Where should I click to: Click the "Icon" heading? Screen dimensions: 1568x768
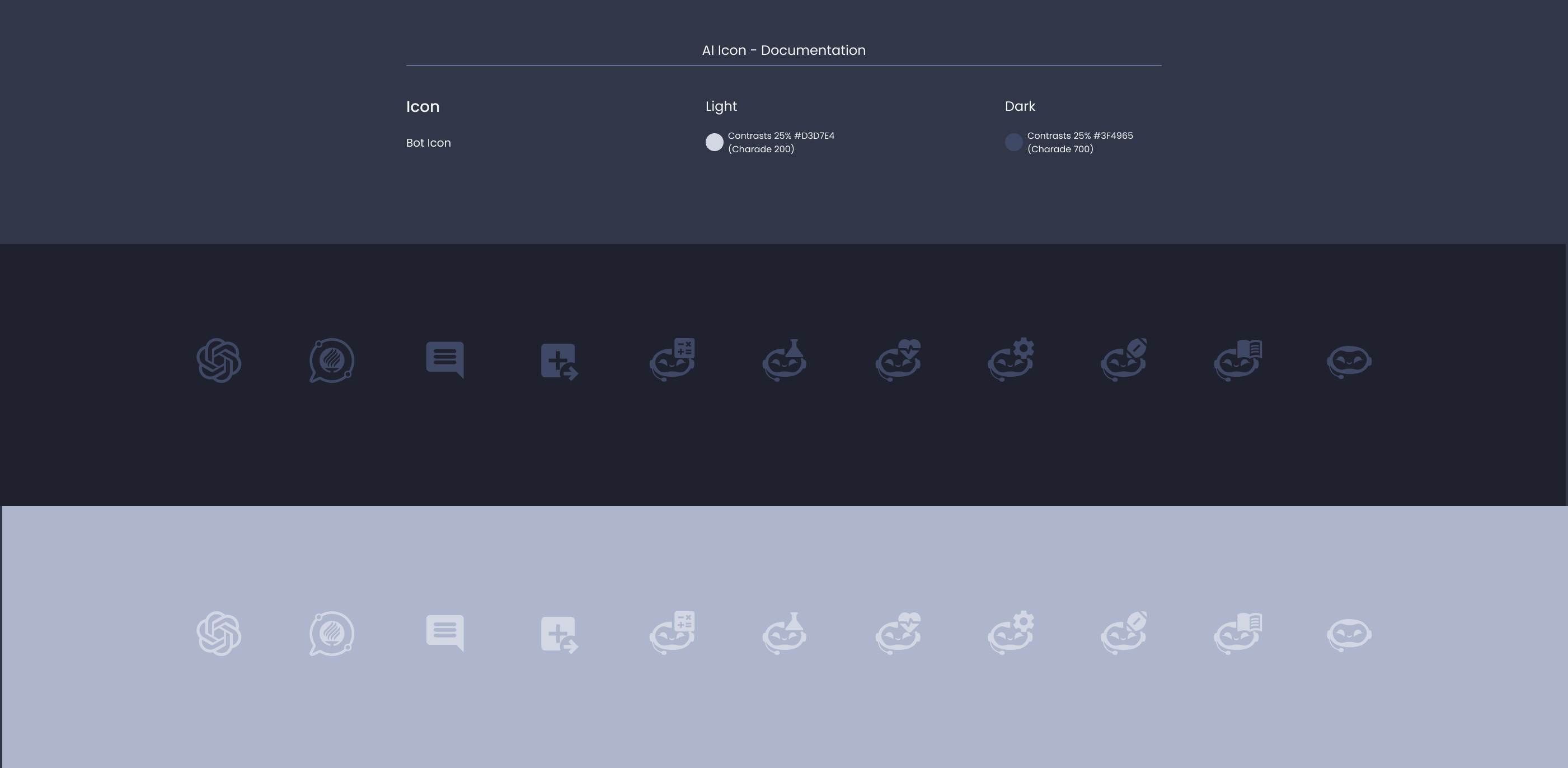(x=422, y=106)
